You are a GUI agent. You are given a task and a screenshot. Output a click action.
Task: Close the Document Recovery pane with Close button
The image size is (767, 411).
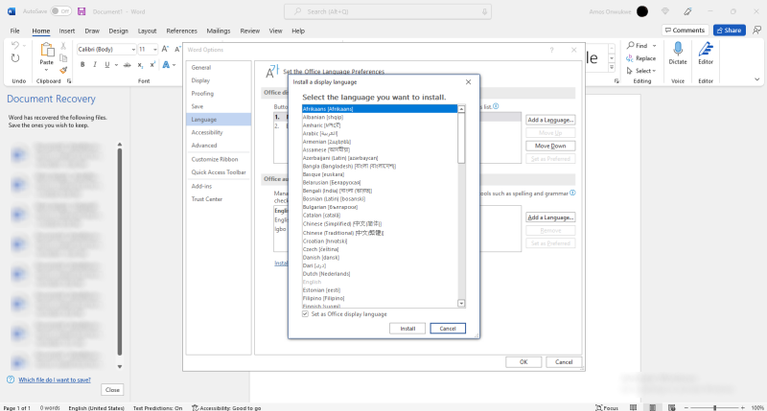113,390
